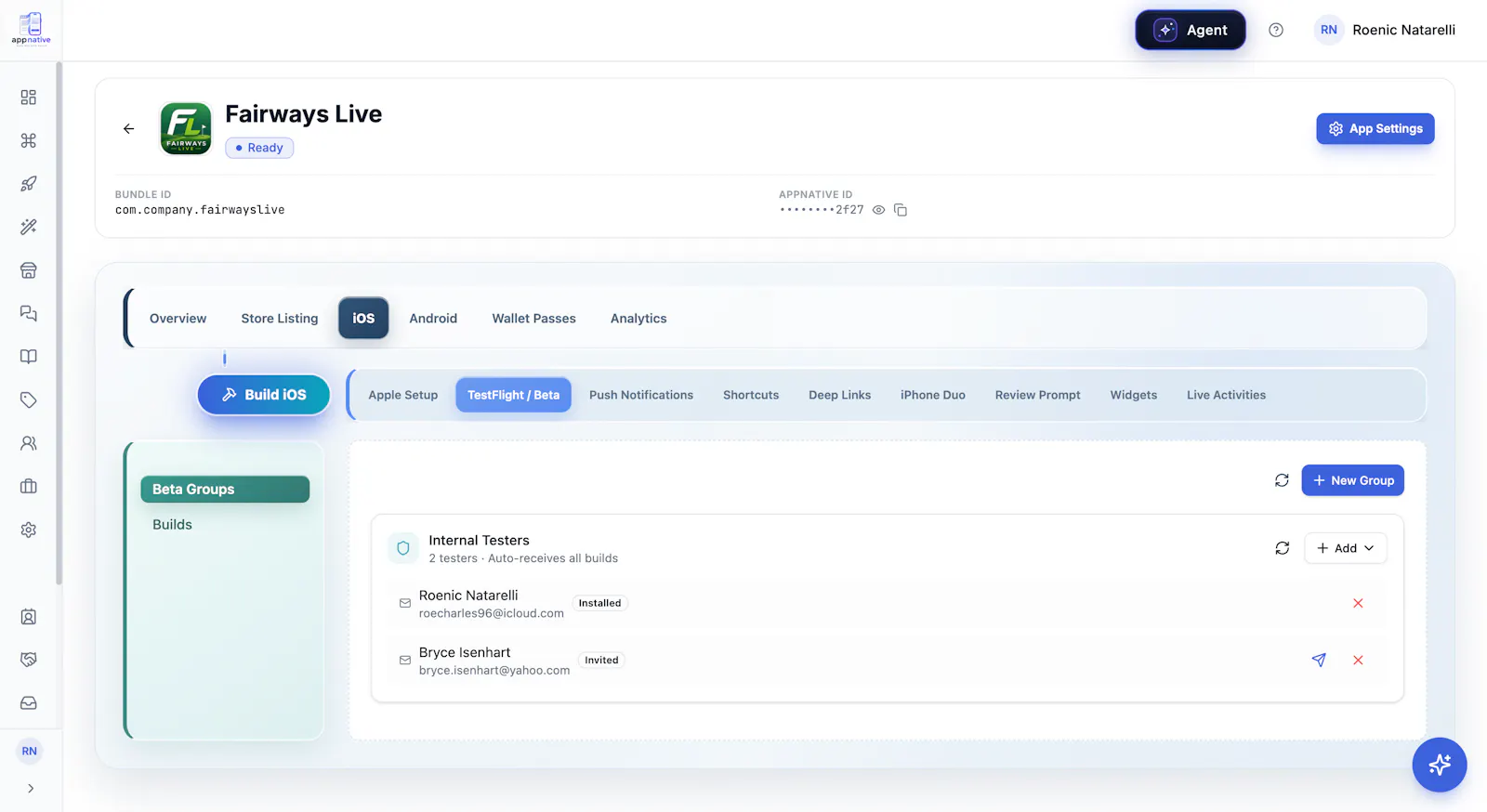Click email bryce.isenhart@yahoo.com
Screen dimensions: 1487x812
click(494, 670)
